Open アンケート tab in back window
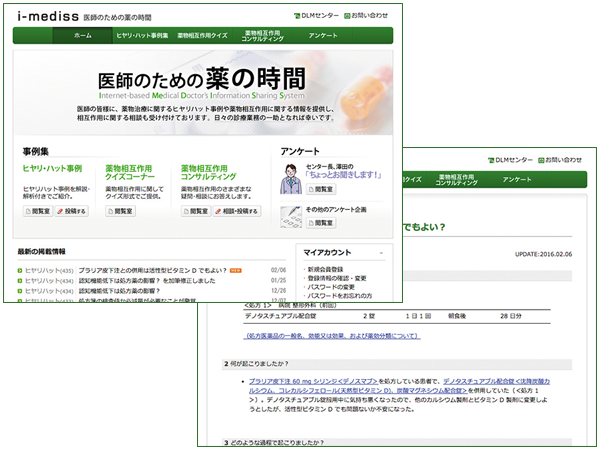This screenshot has height=450, width=600. coord(517,179)
